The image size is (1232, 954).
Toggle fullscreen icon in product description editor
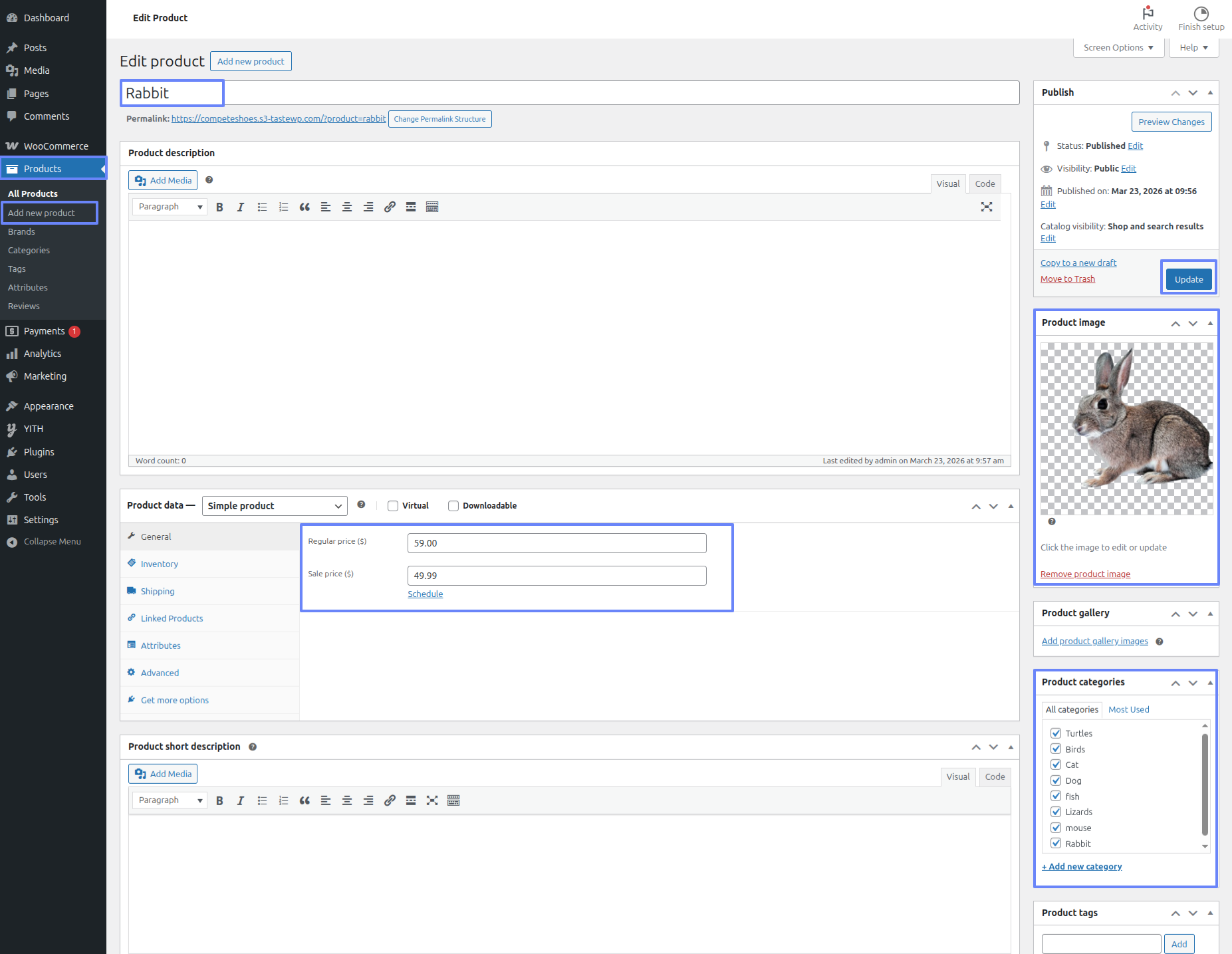click(x=986, y=207)
